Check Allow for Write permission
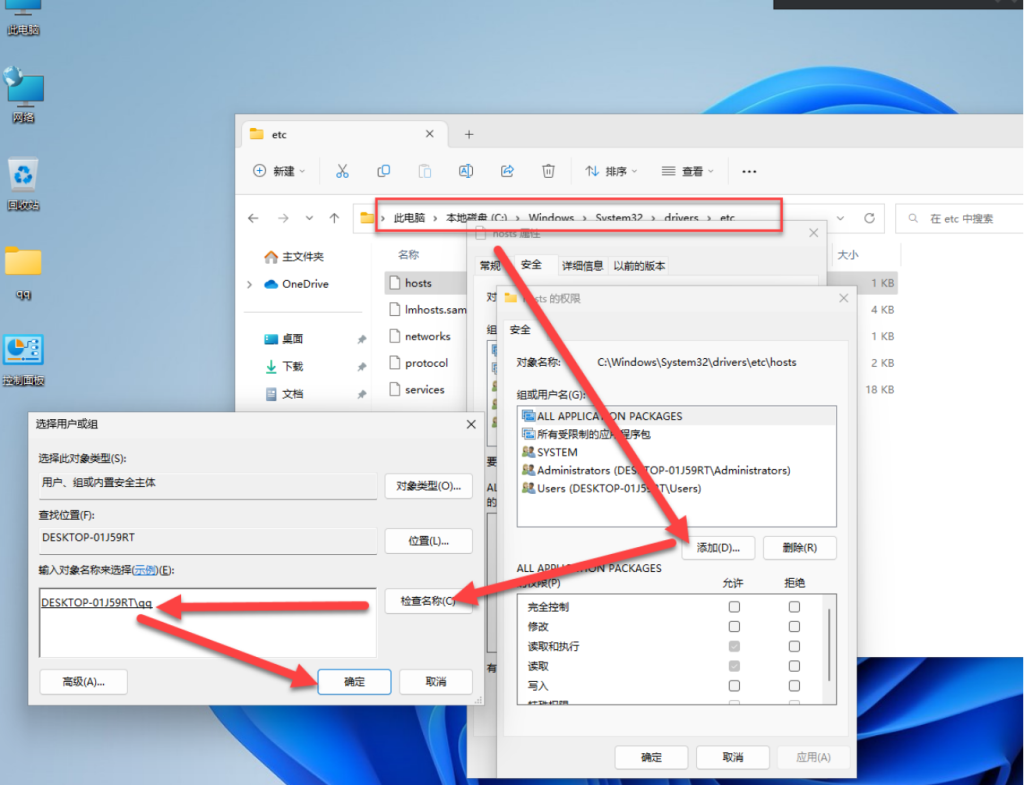This screenshot has width=1024, height=785. click(735, 686)
